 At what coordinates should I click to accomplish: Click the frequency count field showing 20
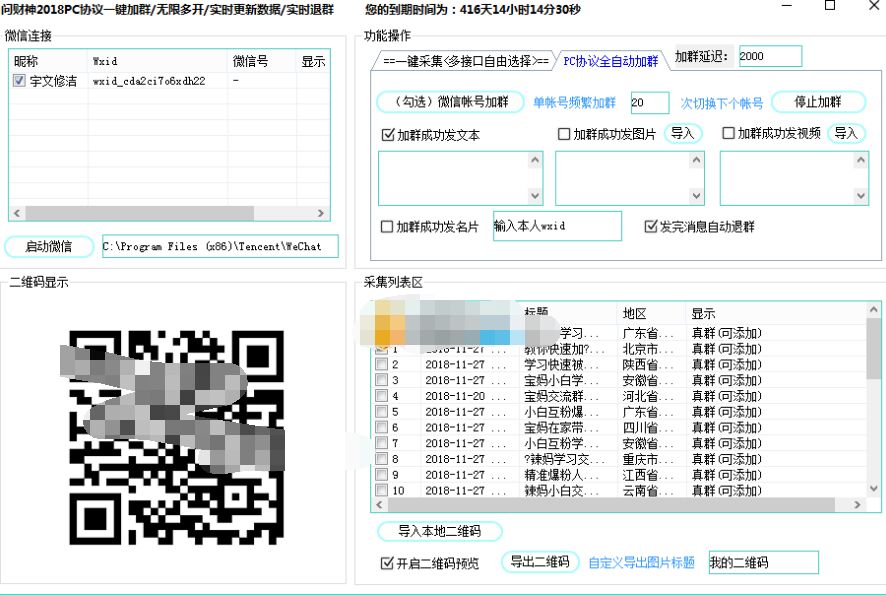[x=650, y=103]
